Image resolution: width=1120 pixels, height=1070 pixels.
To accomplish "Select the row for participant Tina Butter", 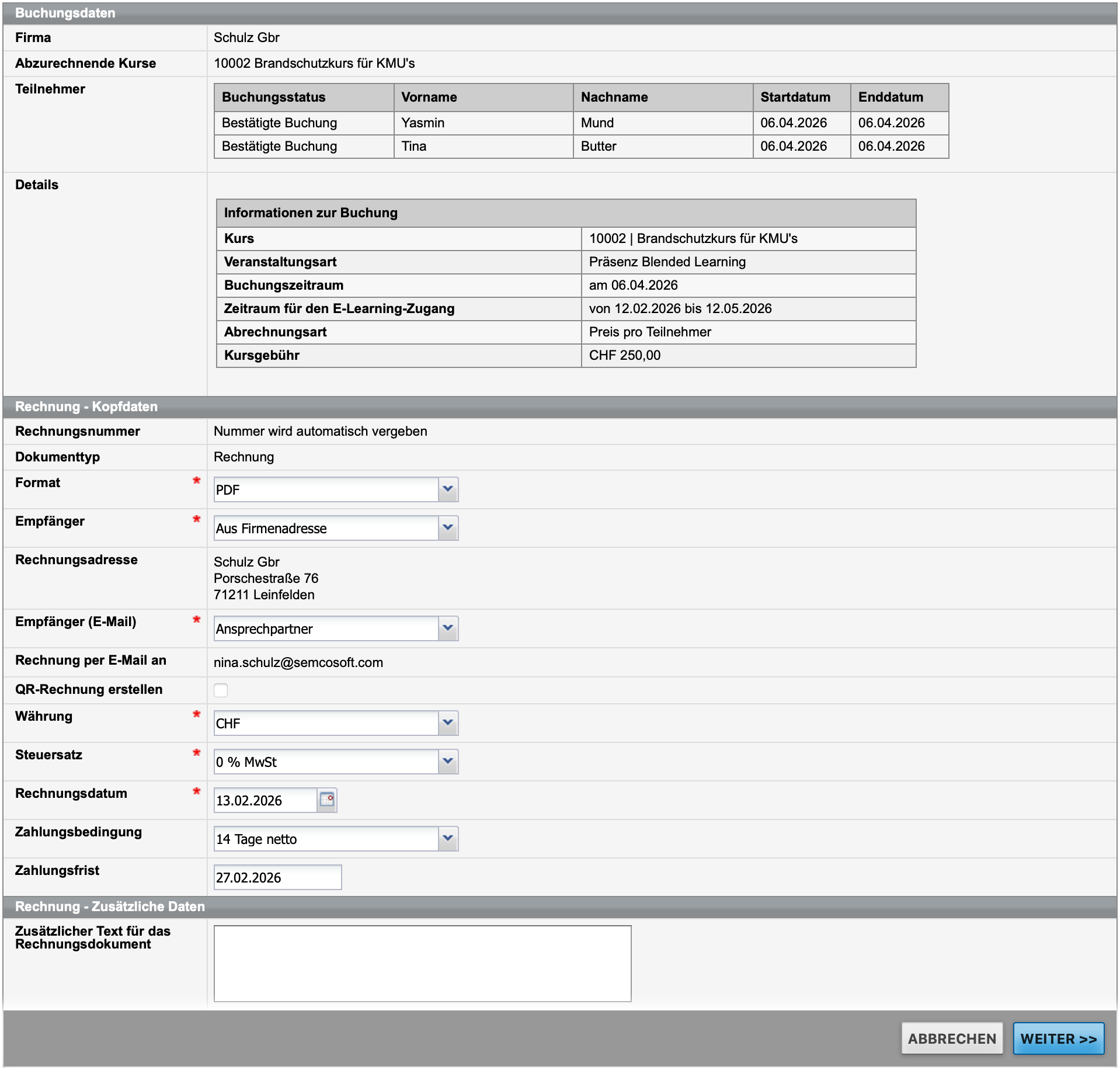I will [581, 147].
